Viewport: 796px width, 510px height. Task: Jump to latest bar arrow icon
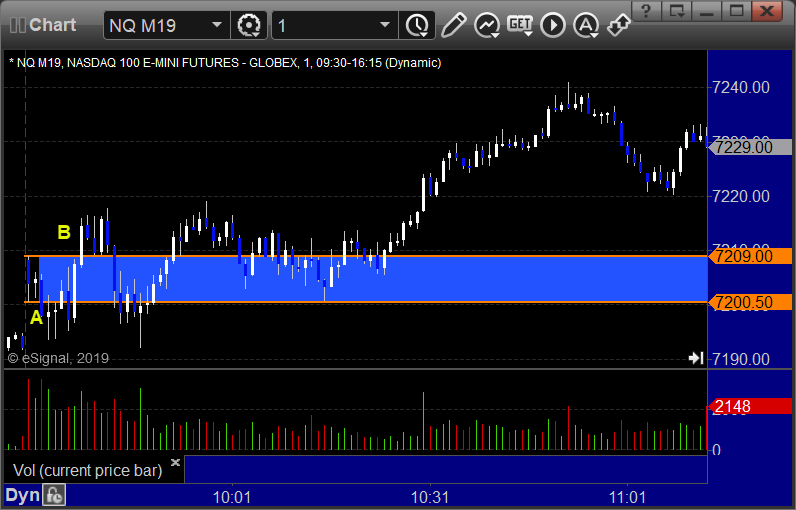click(x=696, y=358)
